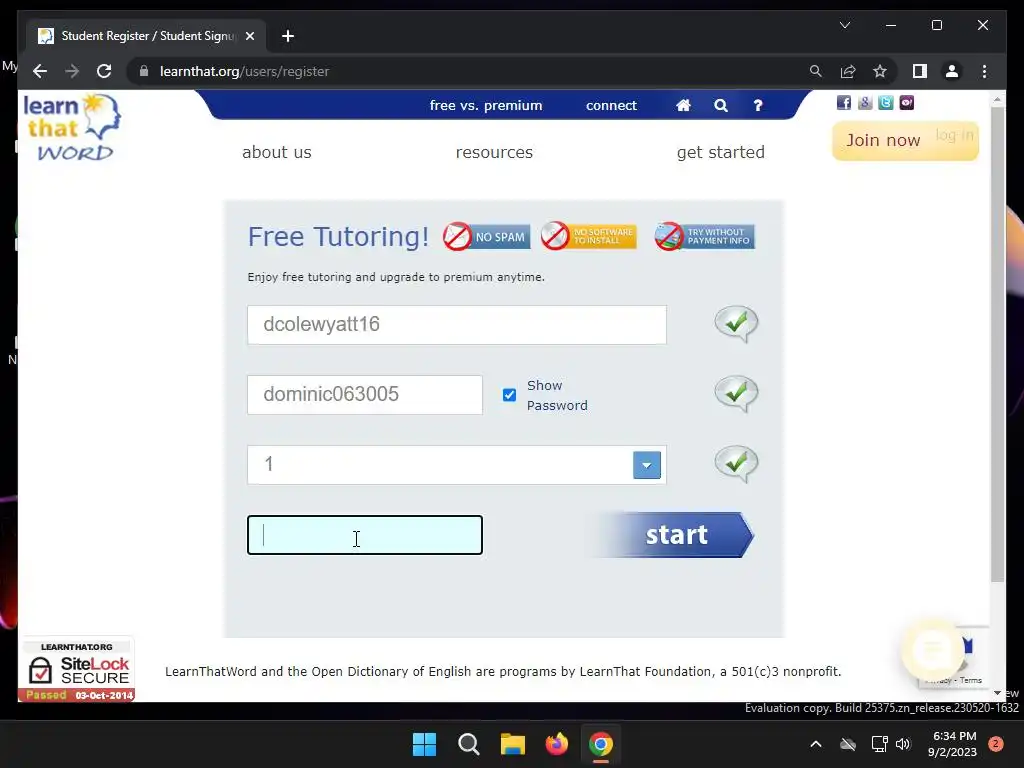The width and height of the screenshot is (1024, 768).
Task: Click the reCAPTCHA Terms link
Action: click(970, 680)
